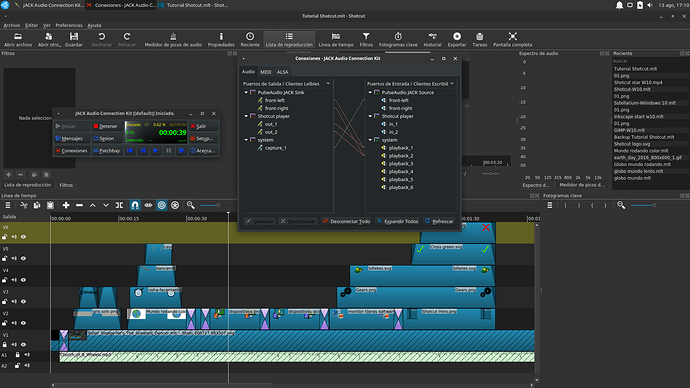Adjust the Fotogramas clave zoom slider
The image size is (690, 388).
point(643,205)
